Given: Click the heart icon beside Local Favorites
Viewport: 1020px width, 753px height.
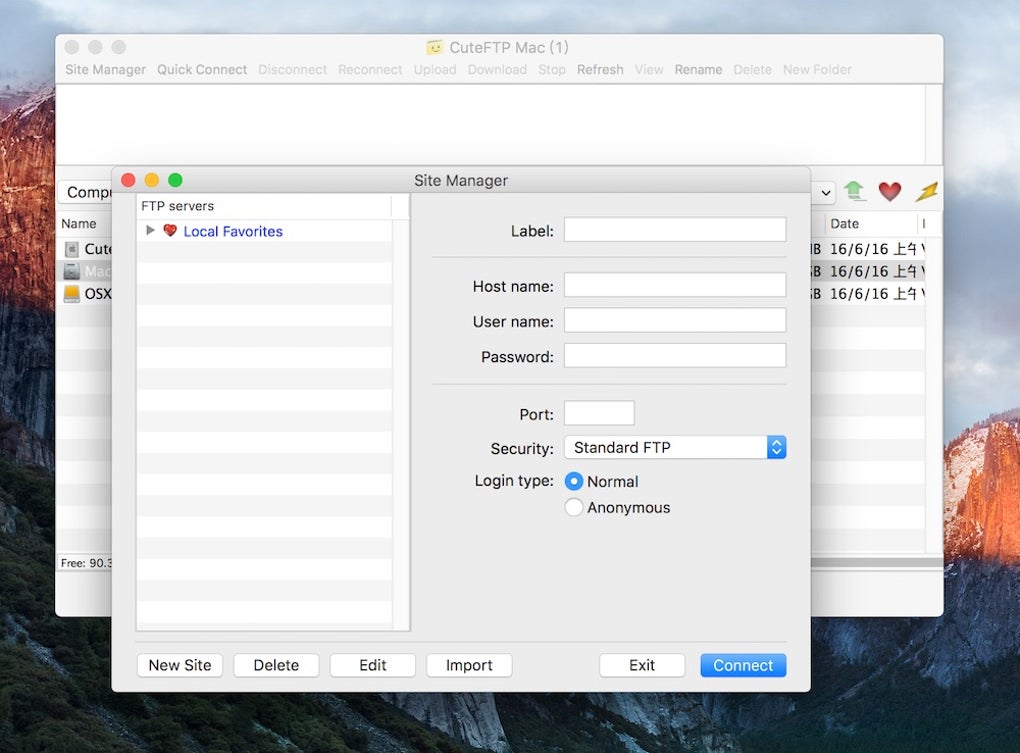Looking at the screenshot, I should (170, 231).
